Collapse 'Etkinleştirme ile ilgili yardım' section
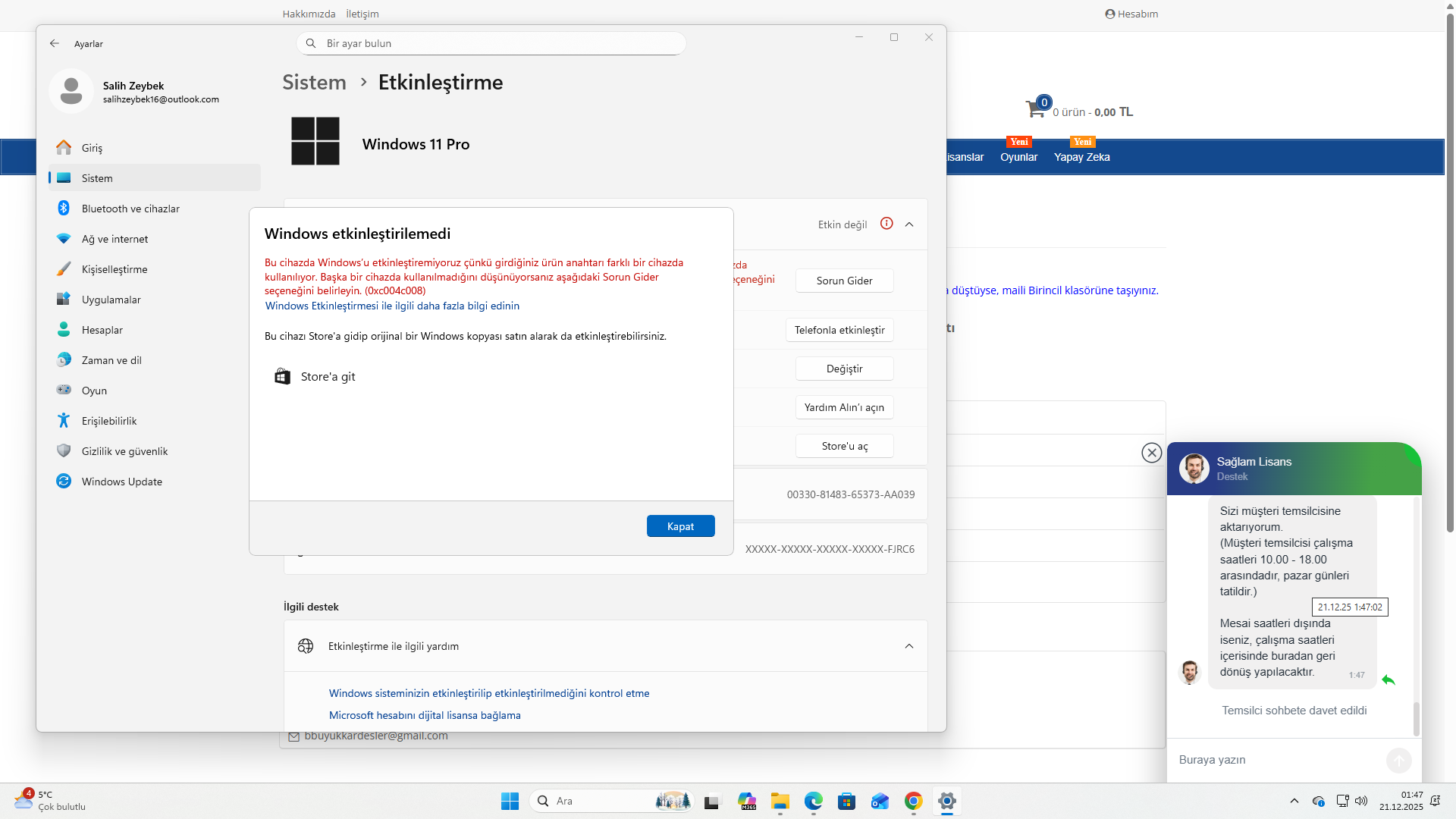This screenshot has height=819, width=1456. pyautogui.click(x=909, y=646)
